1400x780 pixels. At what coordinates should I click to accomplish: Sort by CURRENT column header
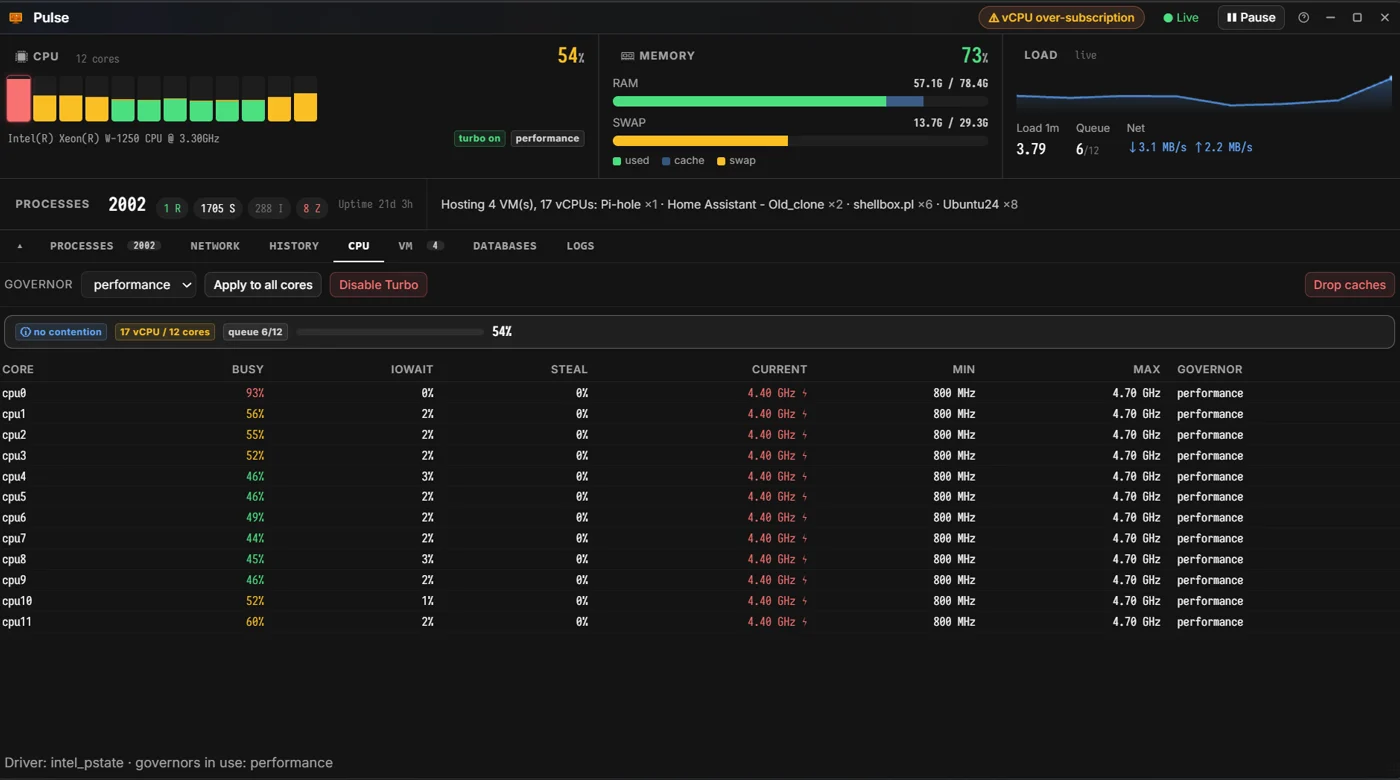[x=779, y=370]
